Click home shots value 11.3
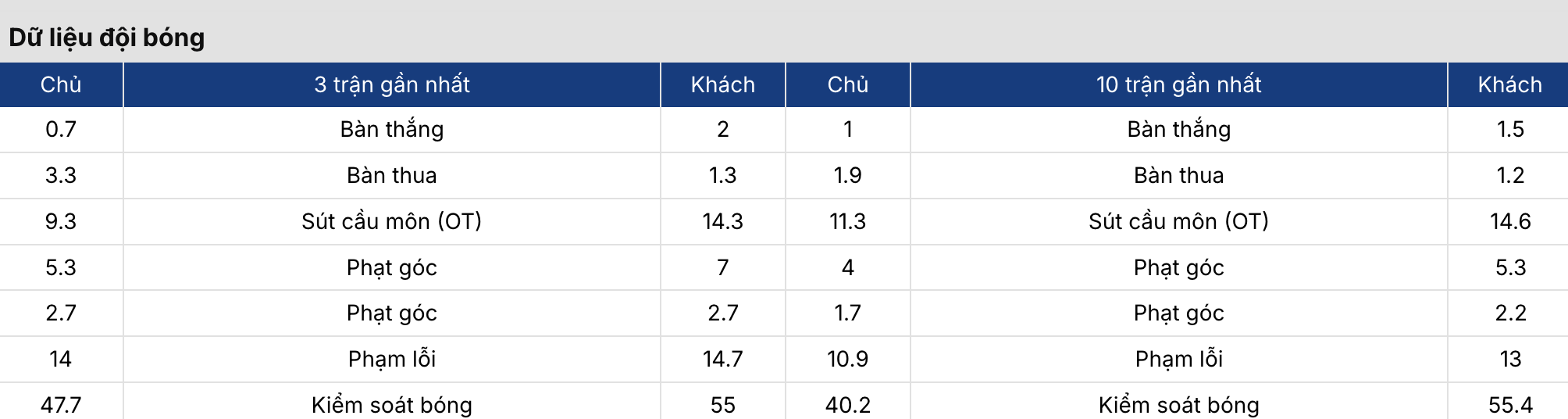The image size is (1568, 419). click(847, 221)
